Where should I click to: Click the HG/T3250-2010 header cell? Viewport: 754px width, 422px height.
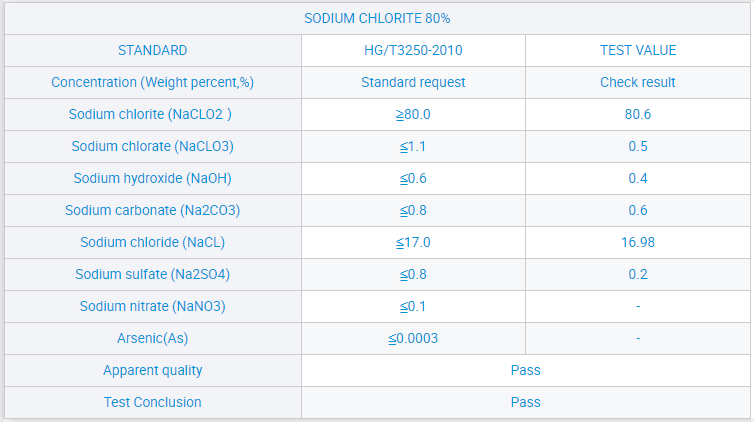tap(413, 50)
